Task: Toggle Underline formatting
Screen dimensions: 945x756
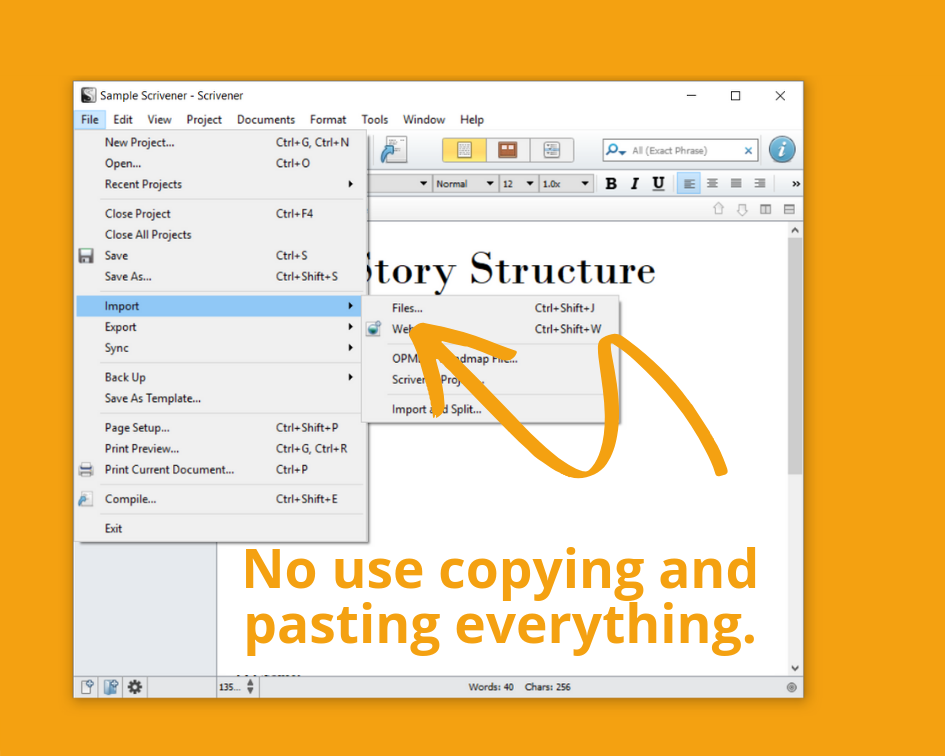Action: (x=658, y=183)
